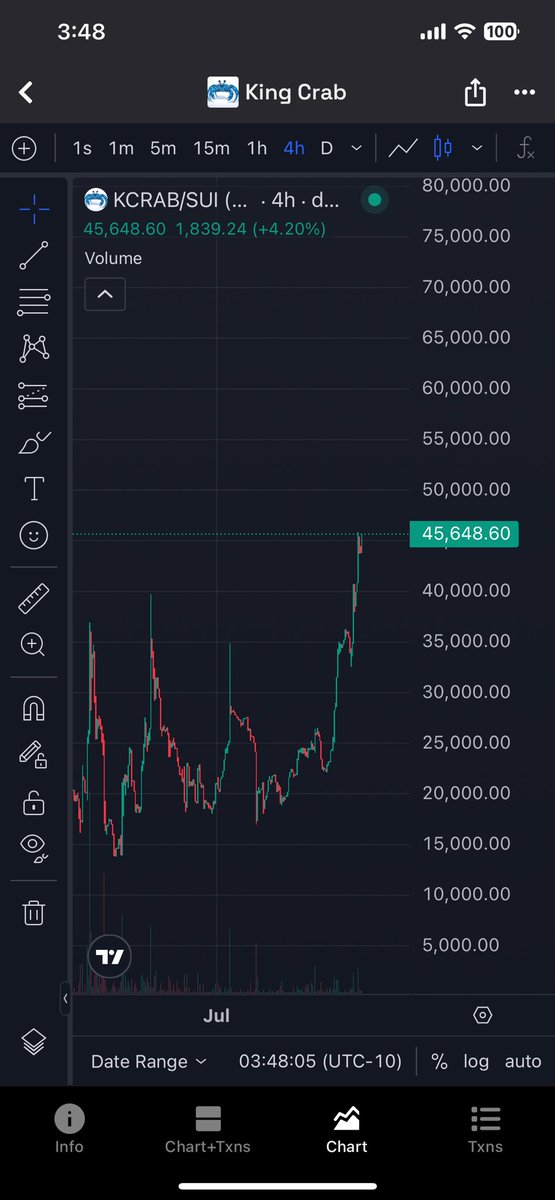The image size is (555, 1200).
Task: Activate the ruler measure tool
Action: [x=34, y=599]
